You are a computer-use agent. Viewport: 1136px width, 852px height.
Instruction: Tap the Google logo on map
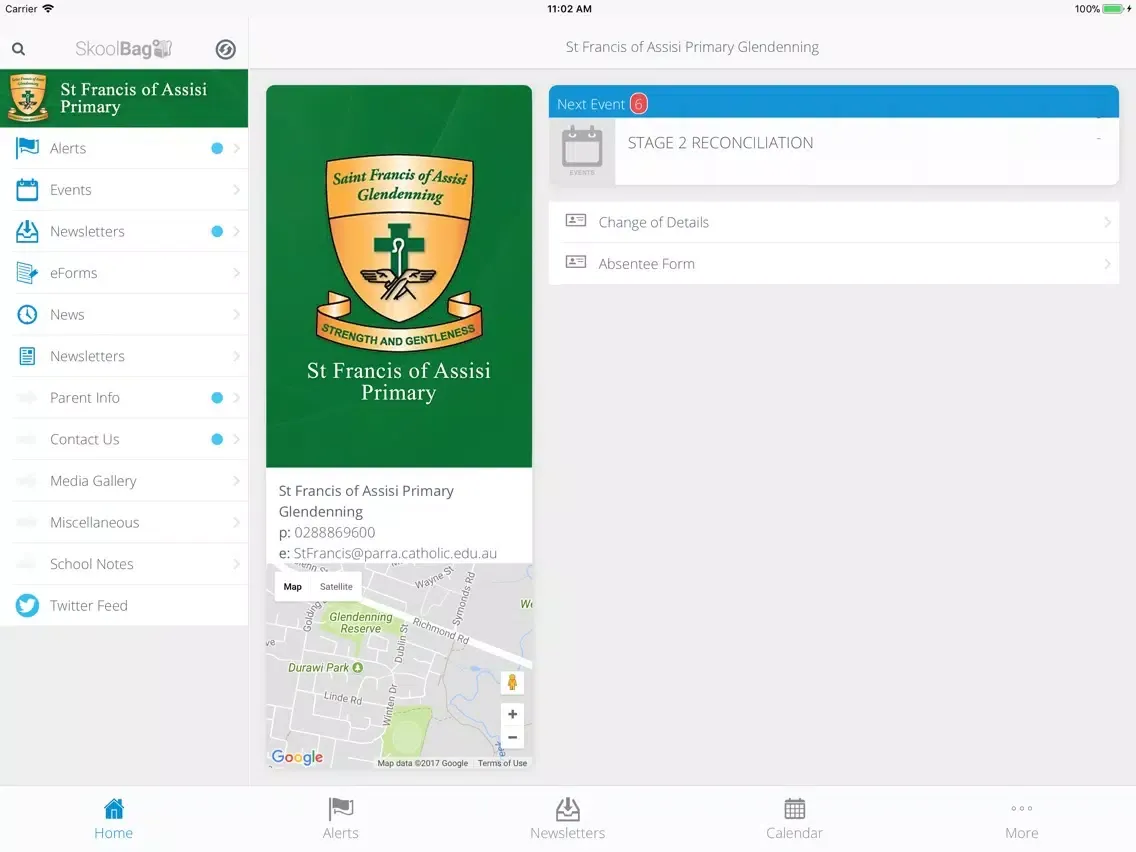[x=297, y=757]
